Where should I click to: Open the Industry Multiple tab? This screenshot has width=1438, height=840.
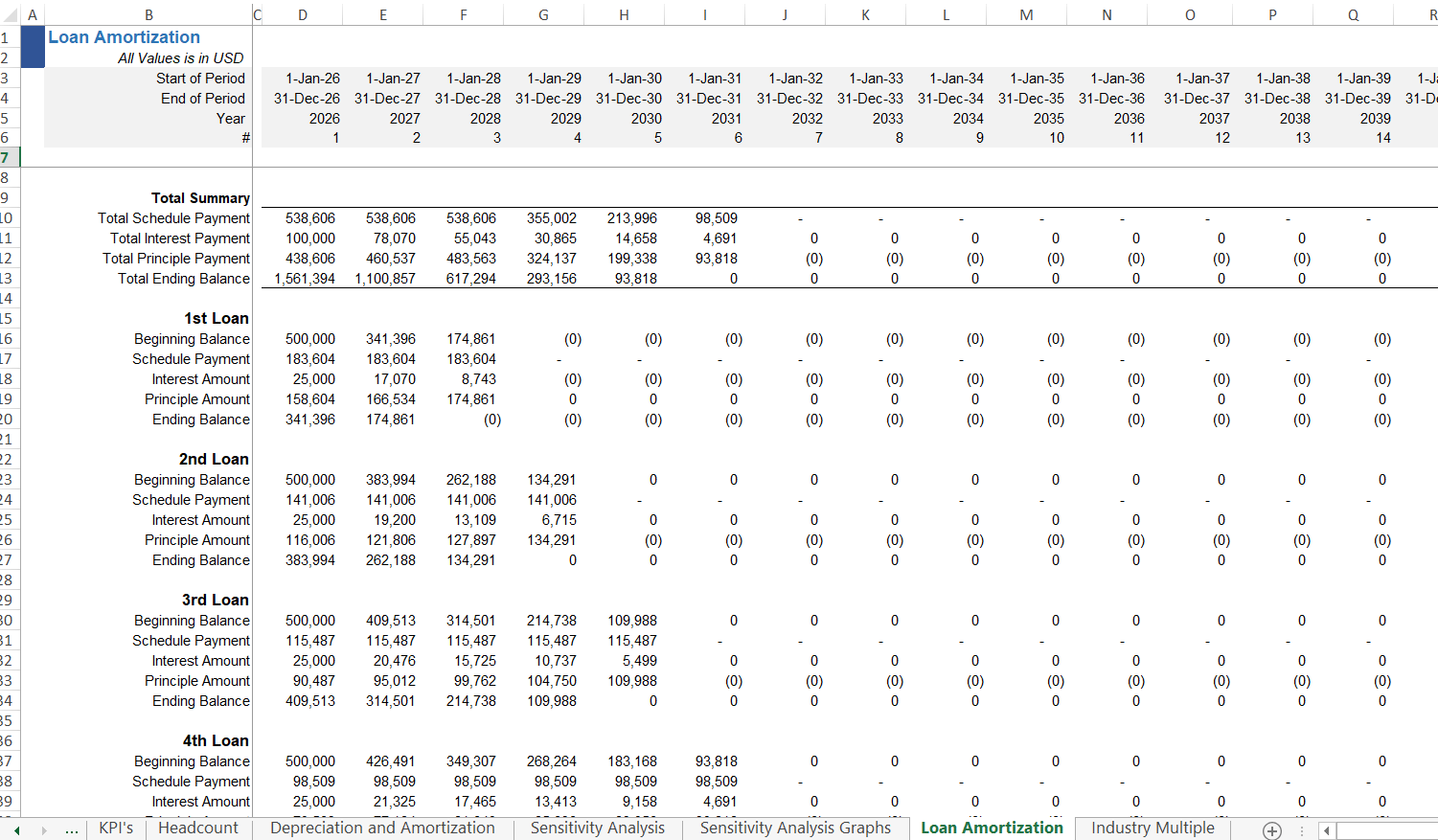coord(1152,829)
